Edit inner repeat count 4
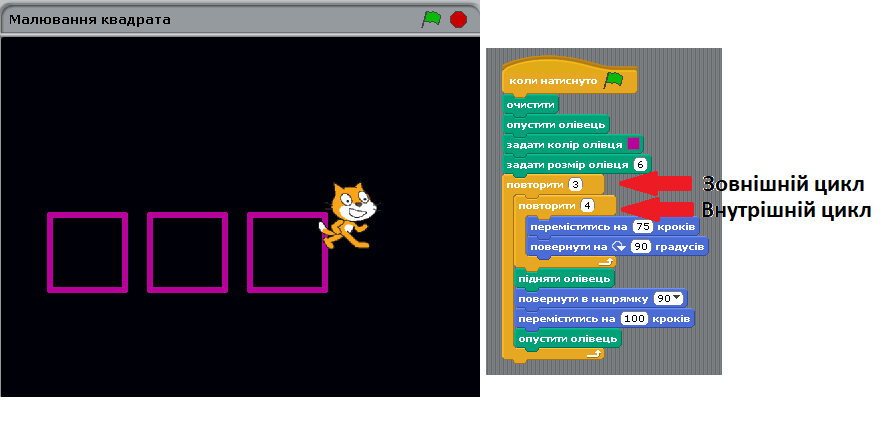Screen dimensions: 895x423 587,206
